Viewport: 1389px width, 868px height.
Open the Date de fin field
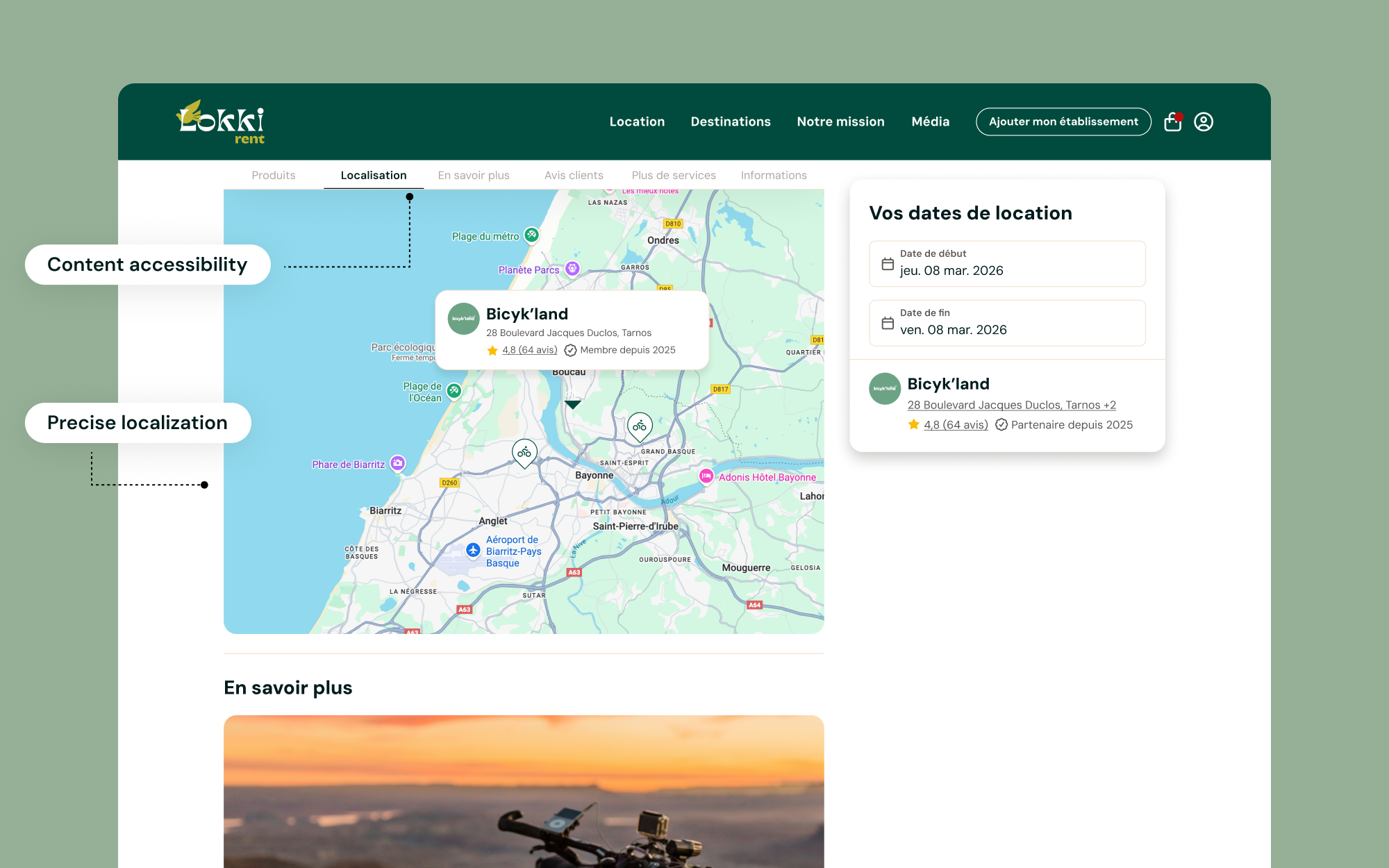click(1007, 323)
